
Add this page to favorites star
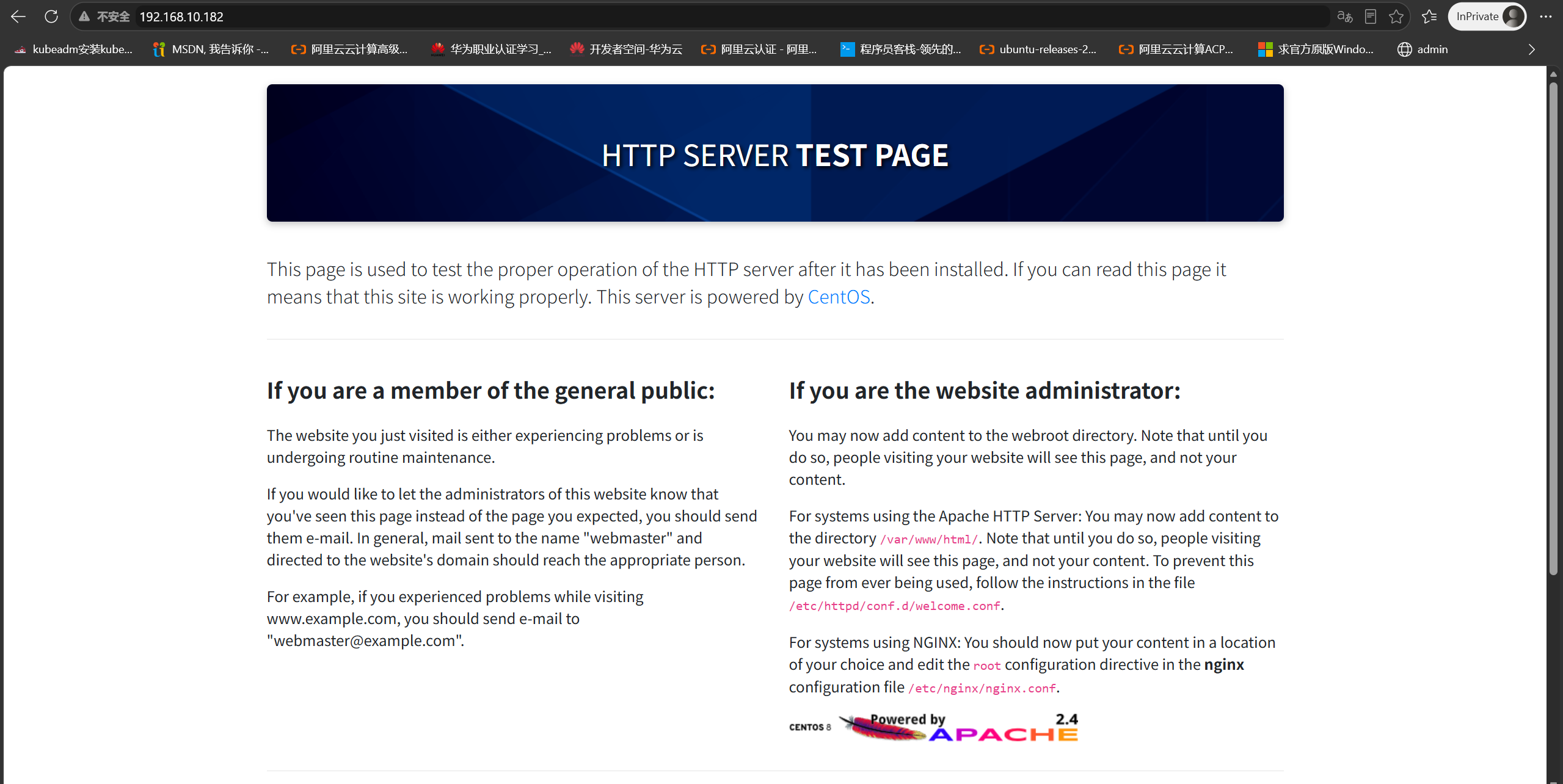click(x=1396, y=16)
